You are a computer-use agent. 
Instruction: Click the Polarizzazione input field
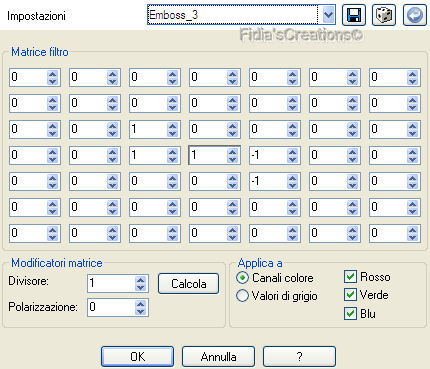tap(111, 307)
